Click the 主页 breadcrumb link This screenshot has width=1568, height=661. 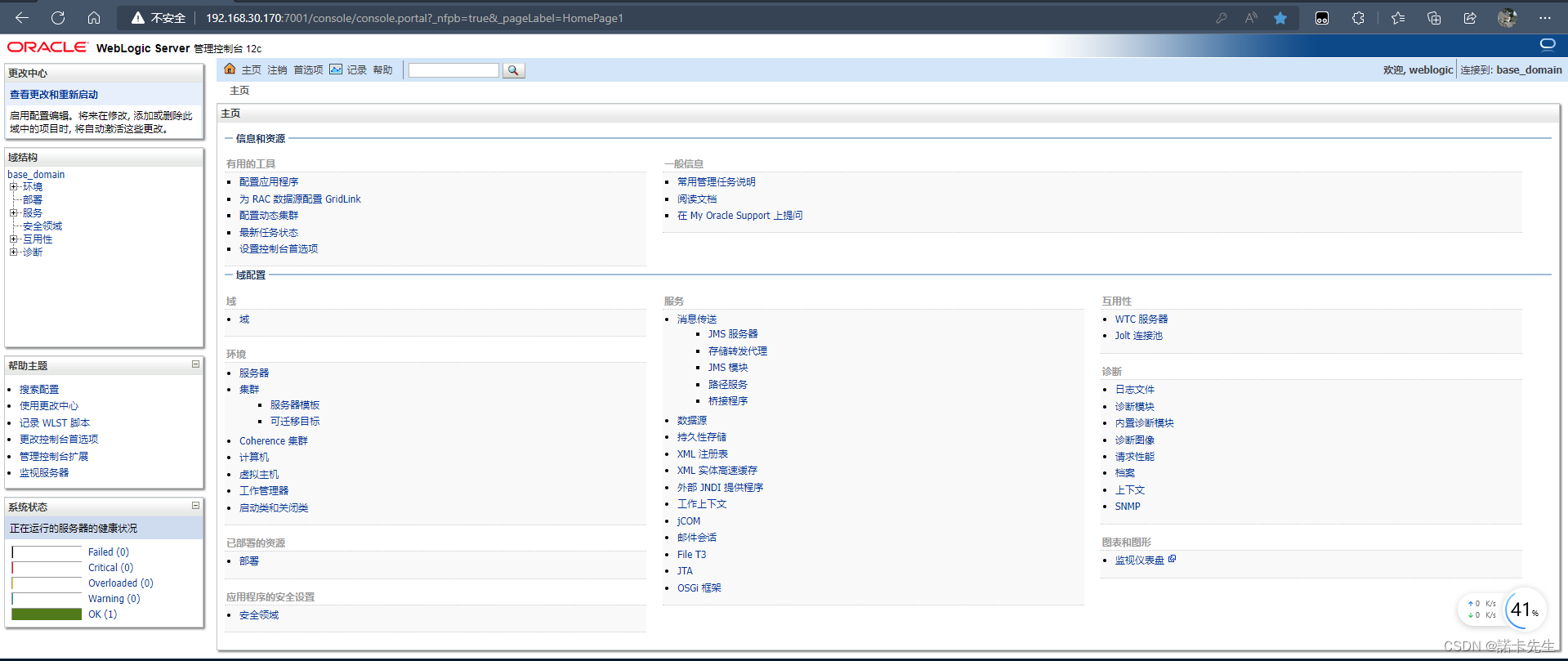point(239,91)
